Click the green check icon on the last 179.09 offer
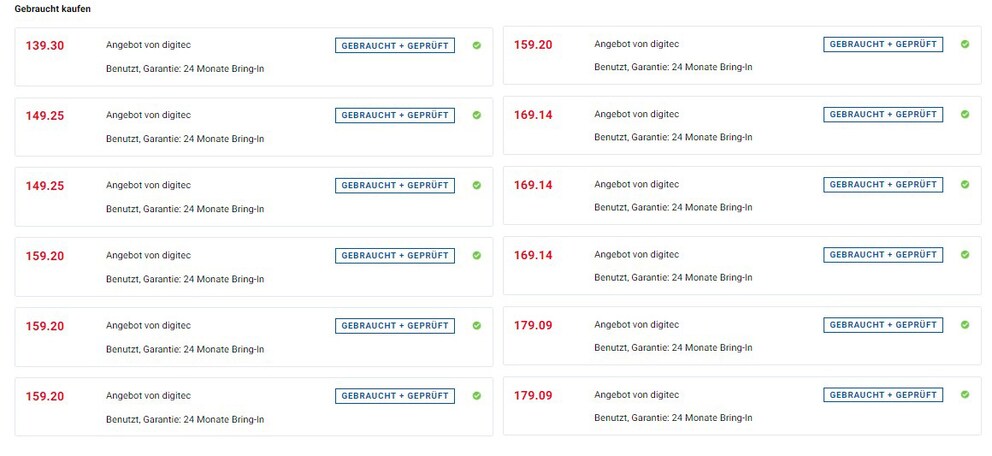 965,395
